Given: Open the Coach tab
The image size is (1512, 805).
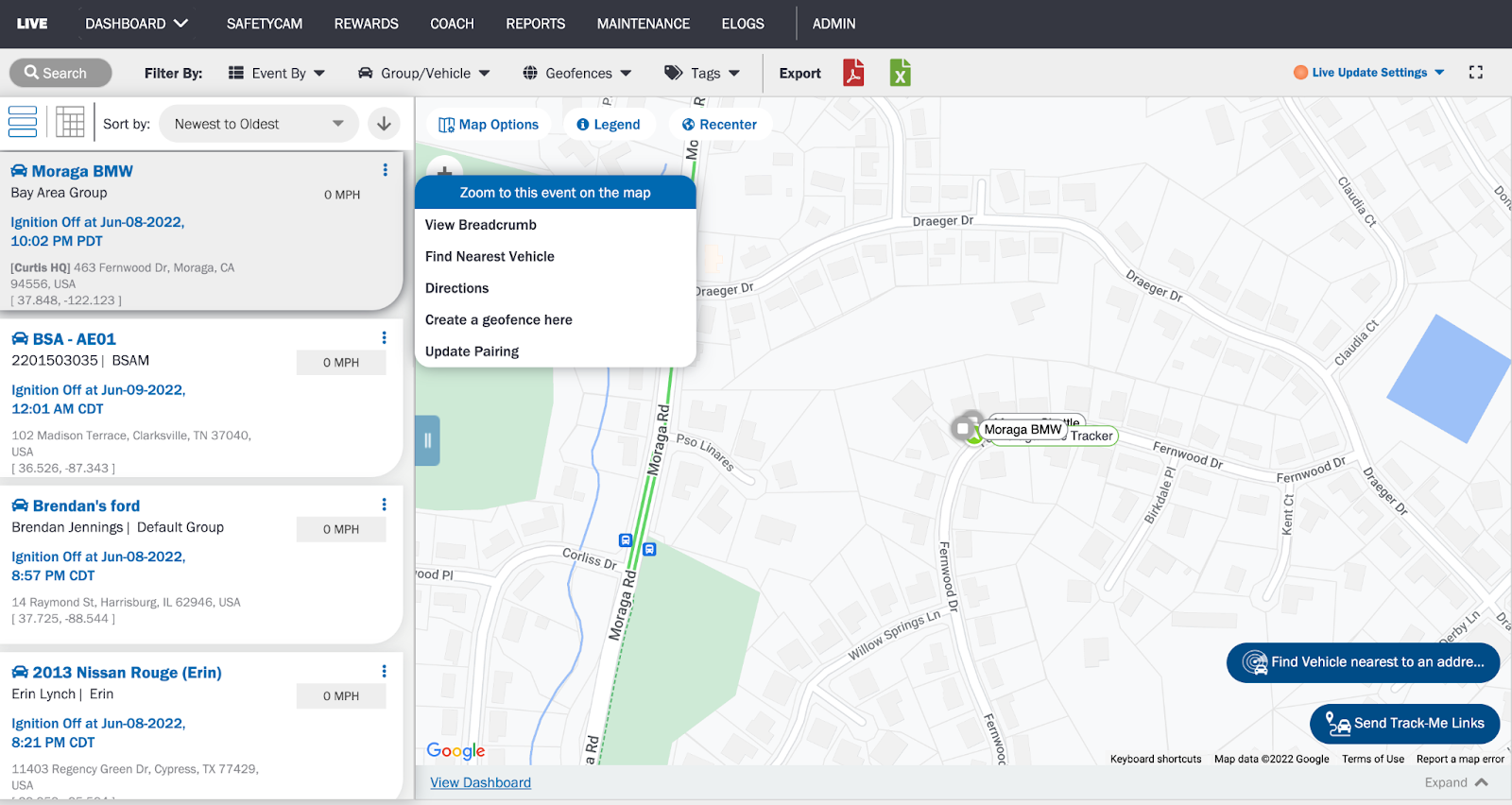Looking at the screenshot, I should click(452, 24).
